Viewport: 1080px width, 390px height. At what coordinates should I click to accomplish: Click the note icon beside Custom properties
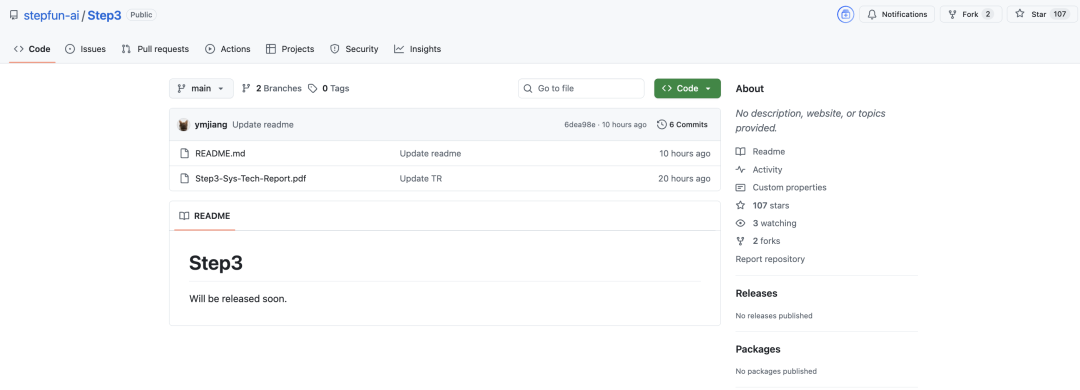click(x=740, y=187)
